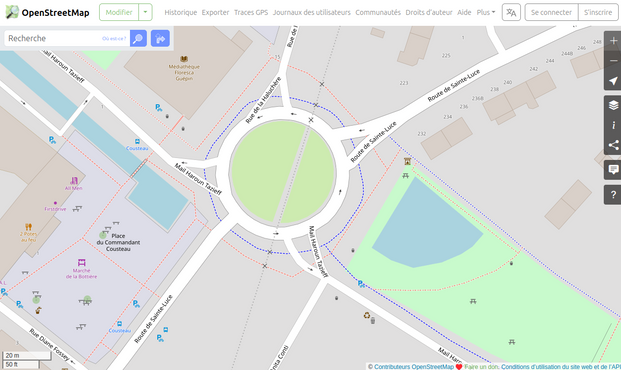Click the 'Où est-ce?' link

coord(114,38)
